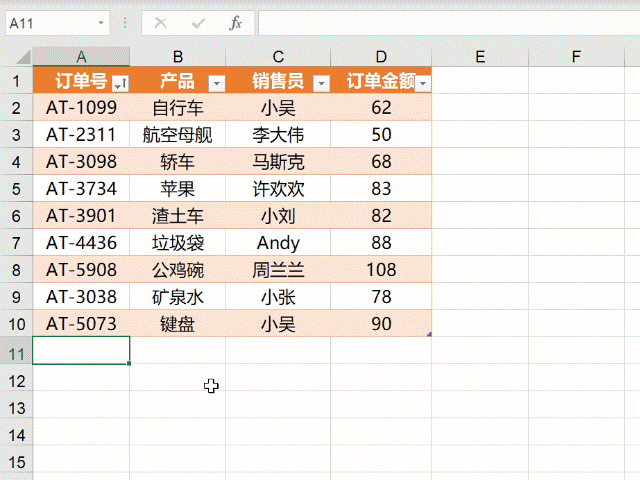Select column A header
640x480 pixels.
click(81, 57)
